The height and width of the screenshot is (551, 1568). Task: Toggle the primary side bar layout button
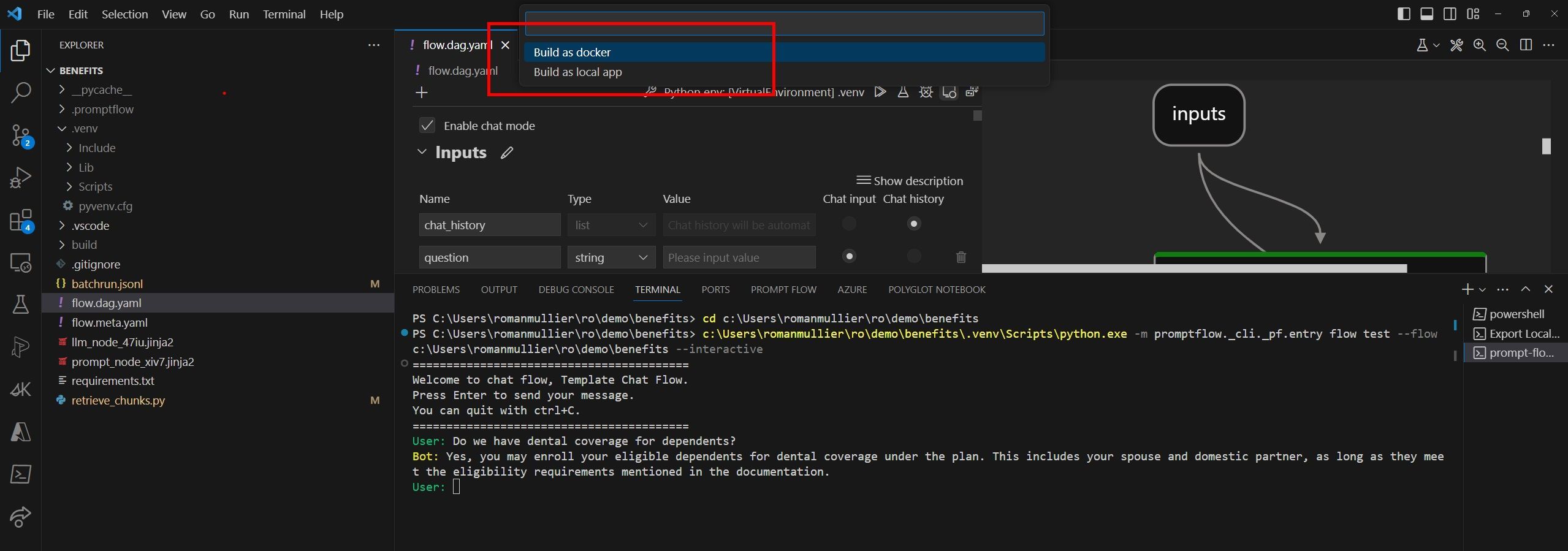coord(1404,14)
